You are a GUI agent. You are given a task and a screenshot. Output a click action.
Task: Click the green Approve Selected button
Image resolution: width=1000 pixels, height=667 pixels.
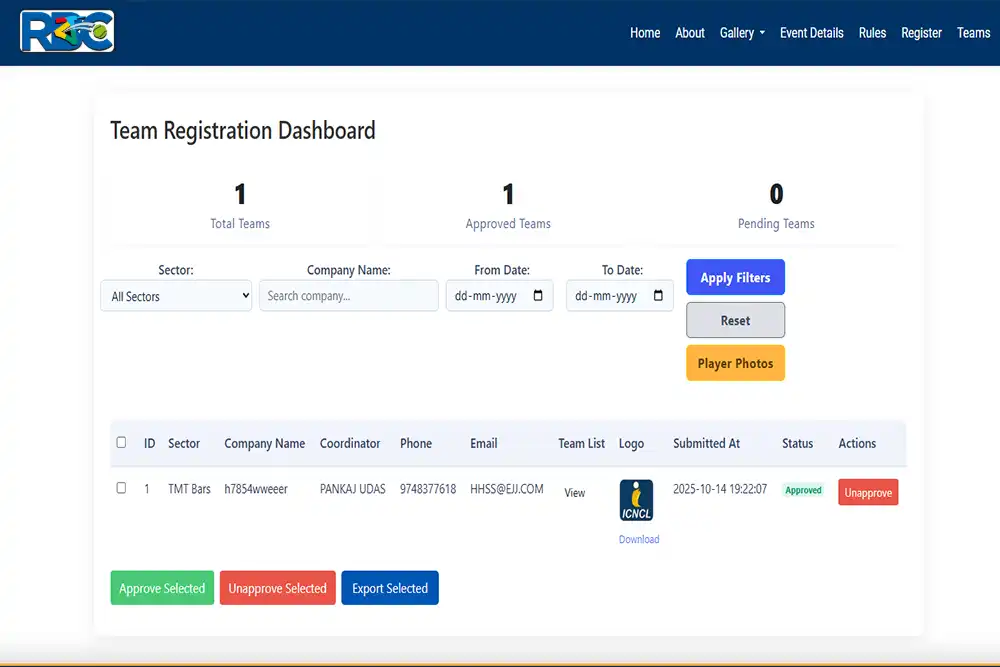[x=162, y=588]
